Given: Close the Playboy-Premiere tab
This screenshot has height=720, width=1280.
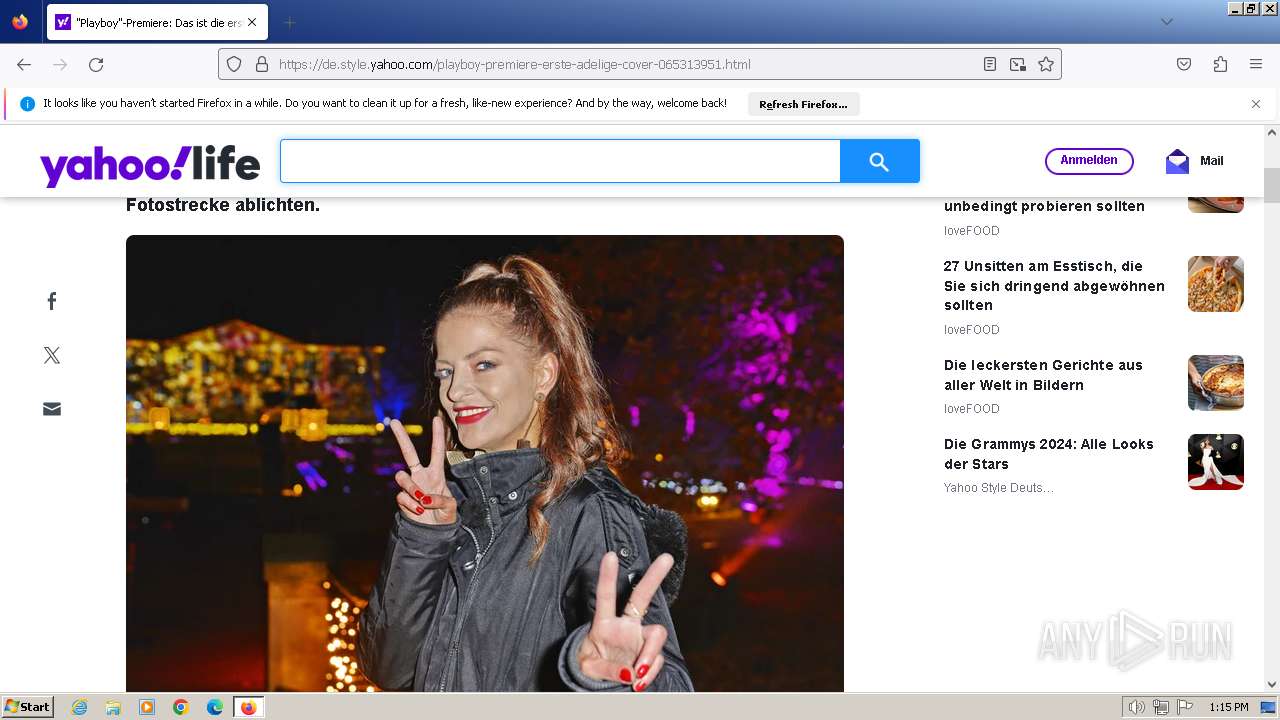Looking at the screenshot, I should (x=251, y=22).
